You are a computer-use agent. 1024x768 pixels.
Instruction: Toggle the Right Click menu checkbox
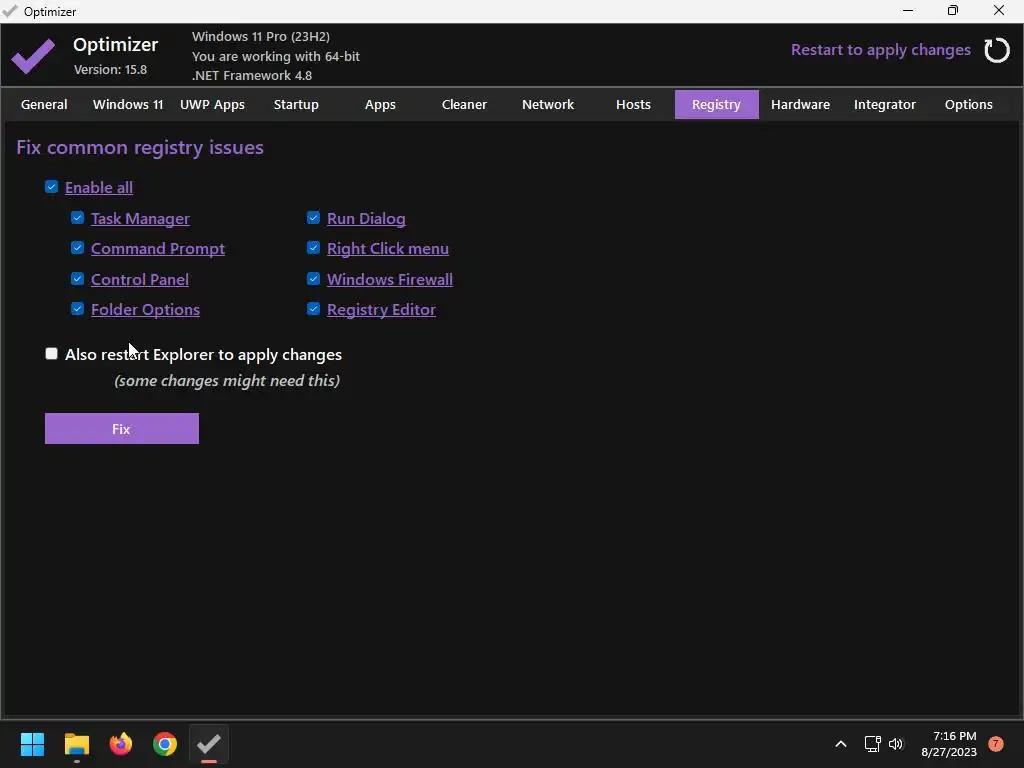point(313,248)
